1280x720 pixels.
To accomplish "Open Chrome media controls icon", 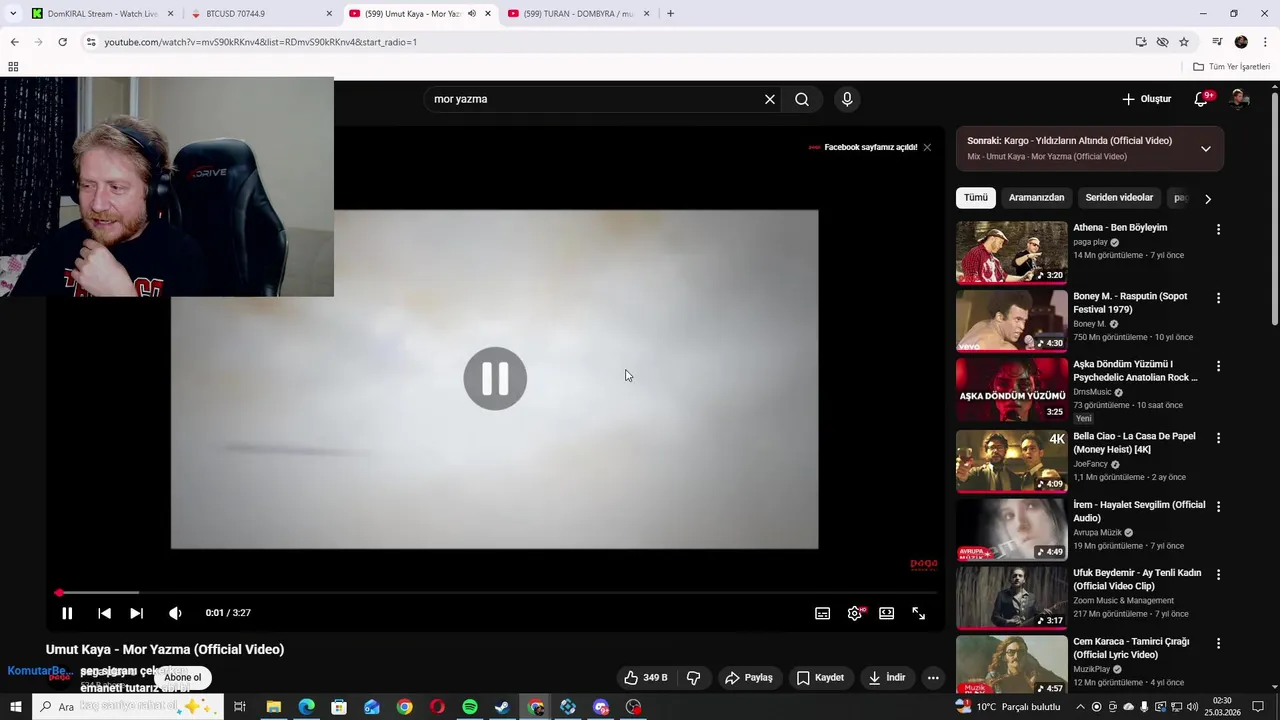I will click(x=1217, y=42).
